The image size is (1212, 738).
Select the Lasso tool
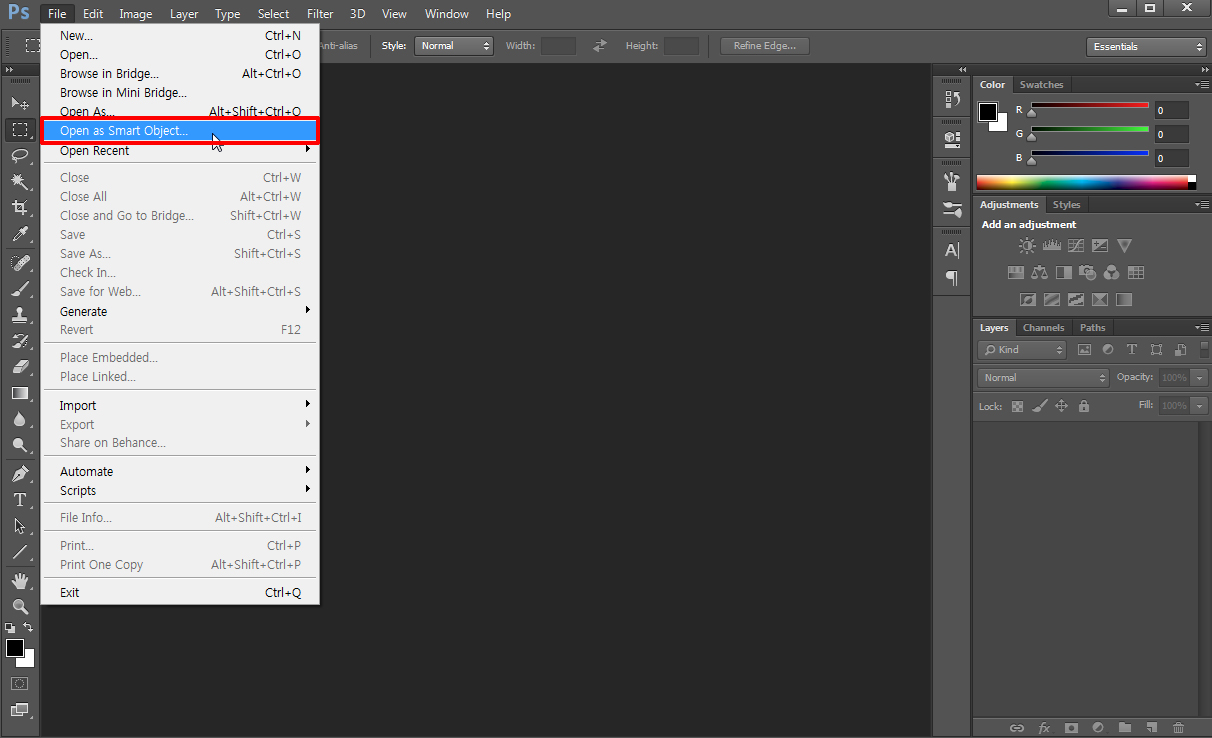coord(19,156)
